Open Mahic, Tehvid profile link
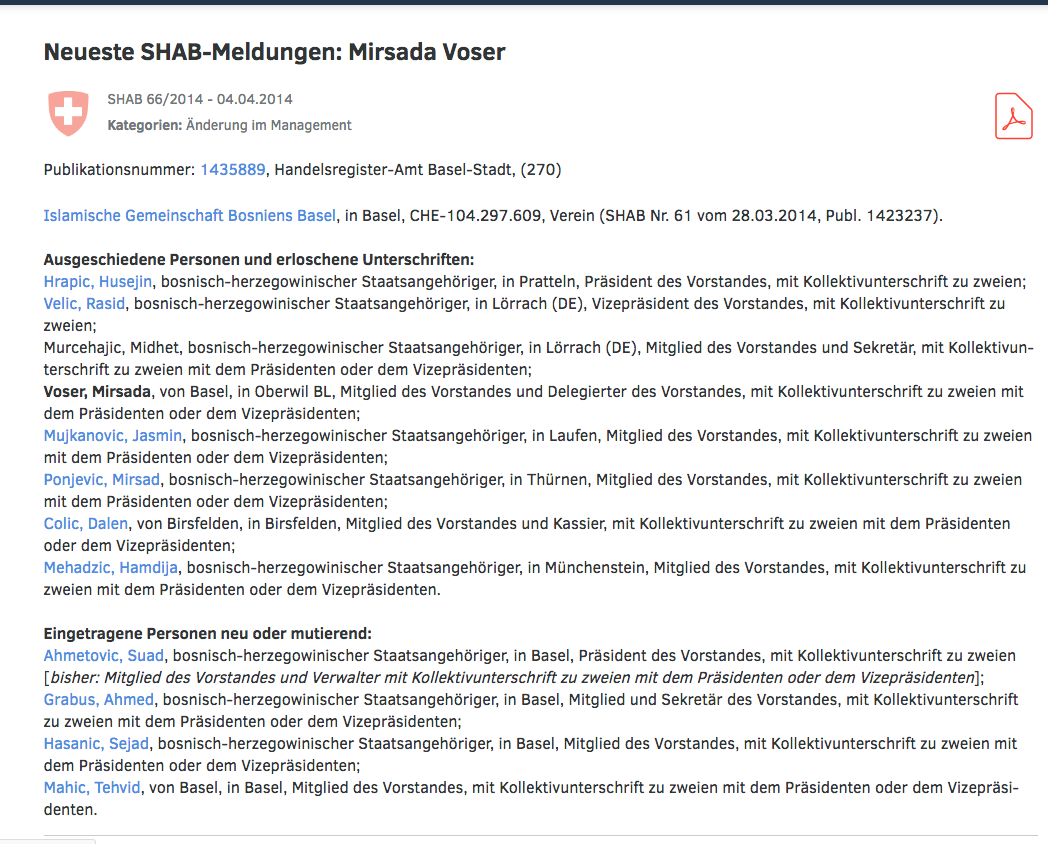 pyautogui.click(x=92, y=788)
